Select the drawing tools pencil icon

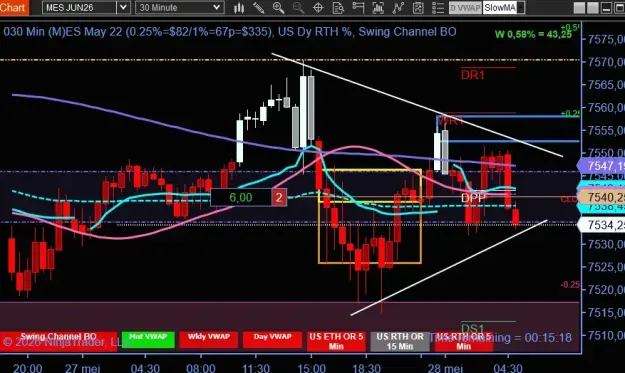pos(258,8)
